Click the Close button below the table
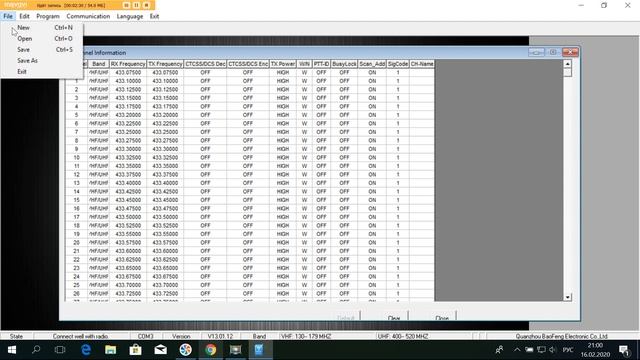 point(442,318)
